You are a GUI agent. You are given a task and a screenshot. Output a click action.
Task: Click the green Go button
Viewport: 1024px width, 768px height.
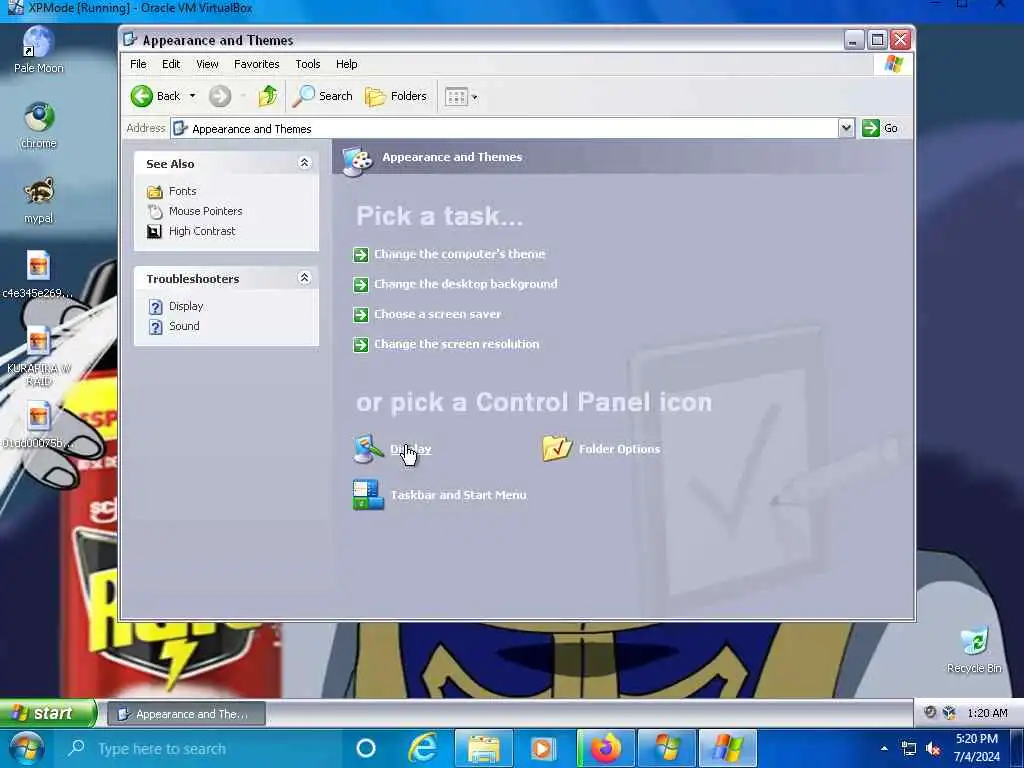[880, 128]
